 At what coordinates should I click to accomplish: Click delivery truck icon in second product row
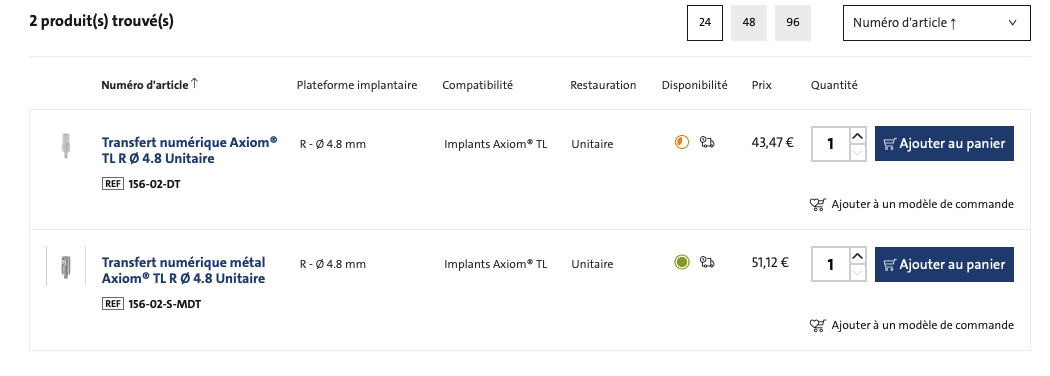pos(707,262)
